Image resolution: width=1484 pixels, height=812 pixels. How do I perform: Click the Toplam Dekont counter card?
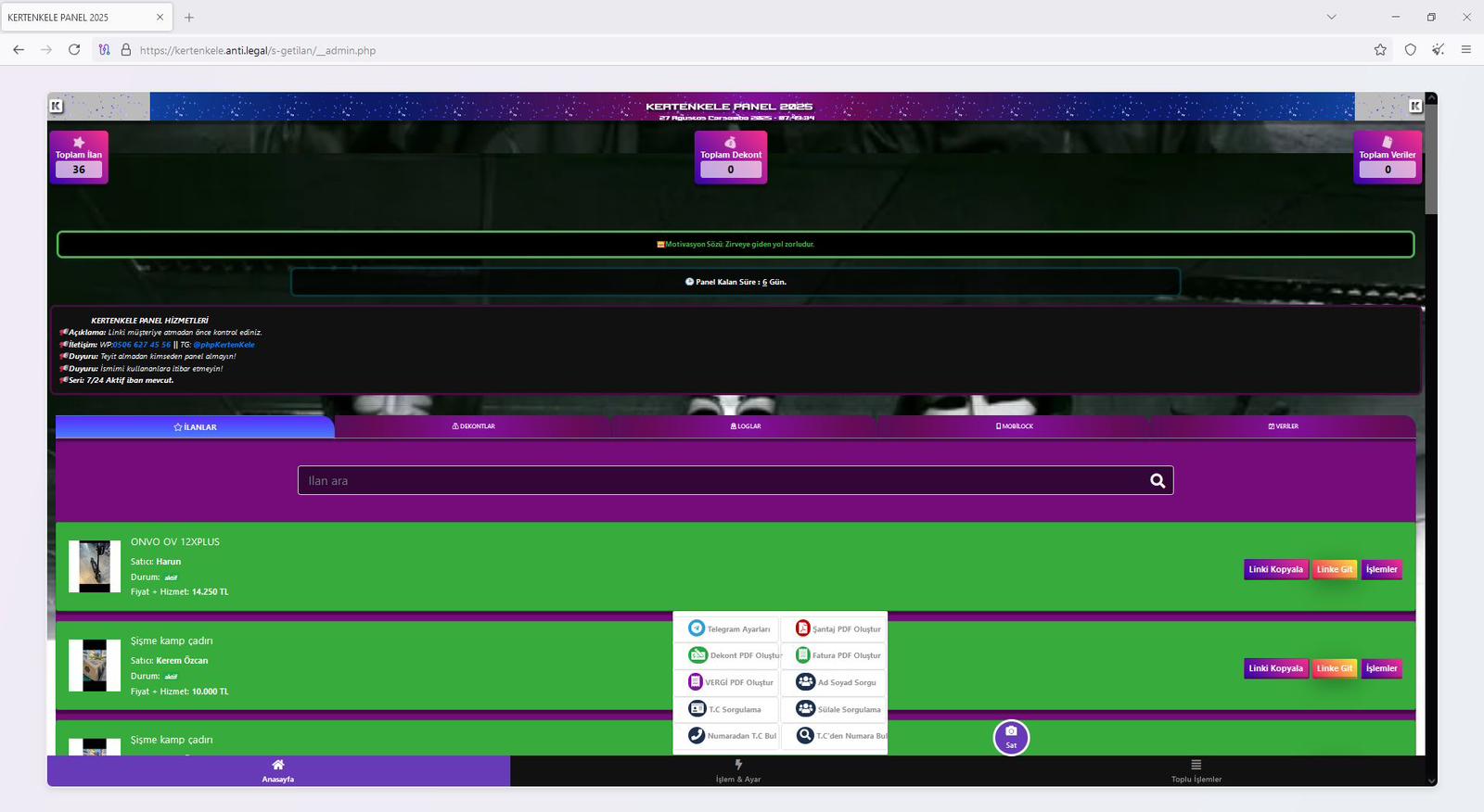pos(731,158)
